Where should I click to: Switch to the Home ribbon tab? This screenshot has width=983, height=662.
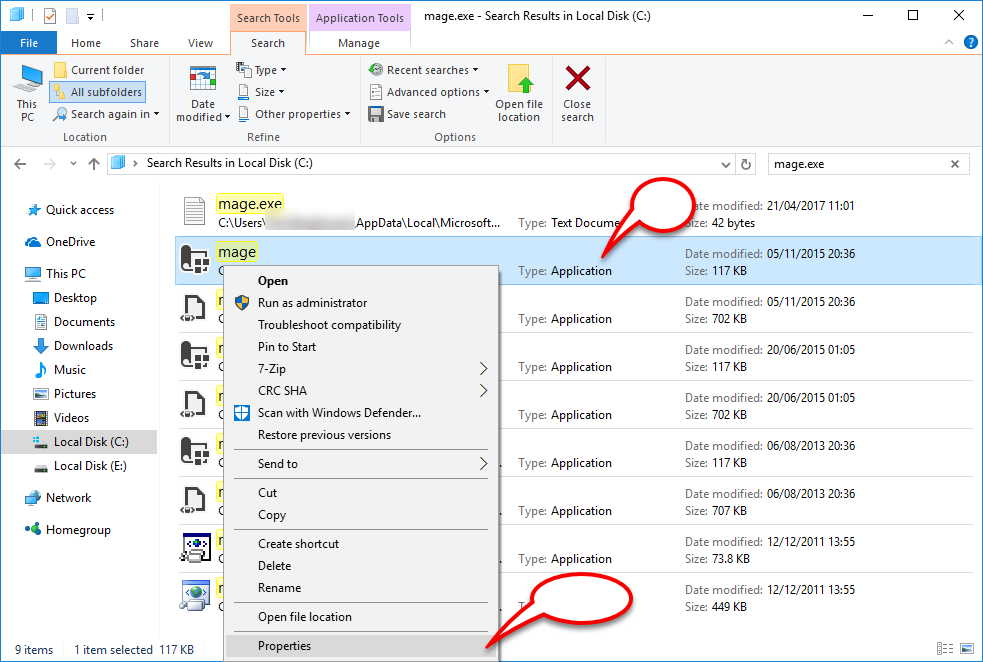pos(86,43)
